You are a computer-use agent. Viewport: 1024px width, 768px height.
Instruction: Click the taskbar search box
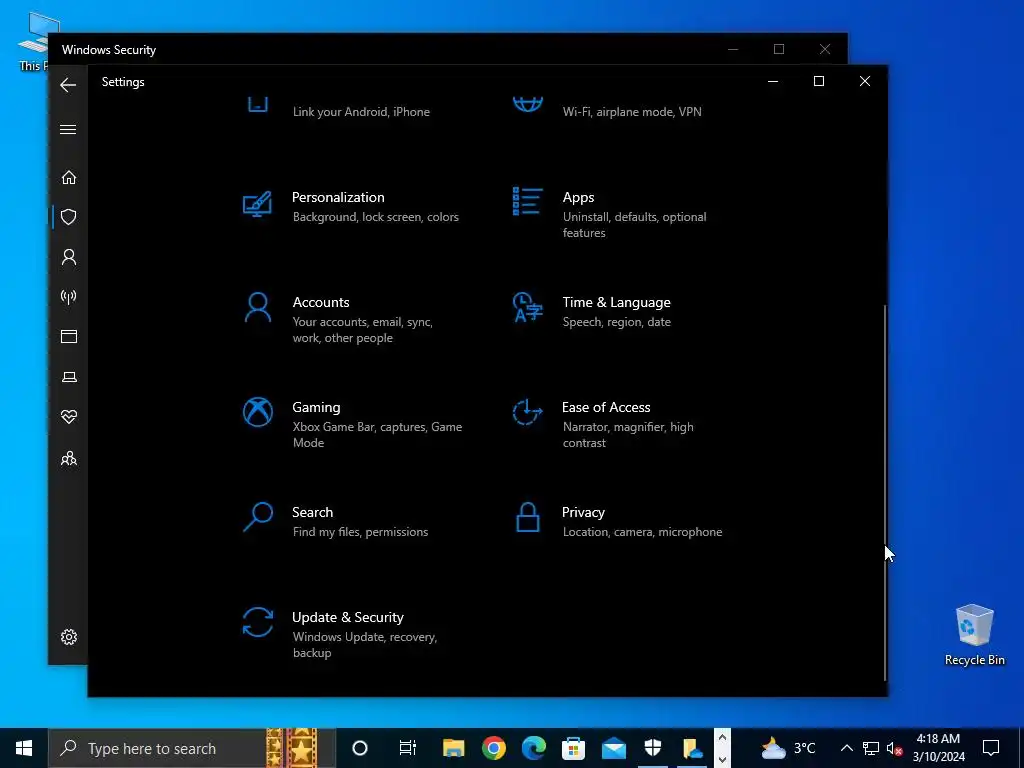[x=192, y=748]
